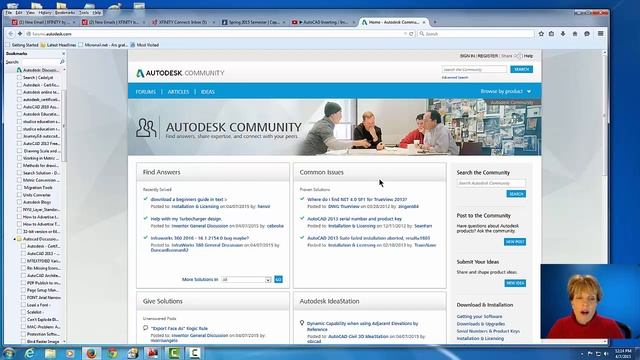Click the speech bubble icon beside Export Face post
Image resolution: width=640 pixels, height=360 pixels.
(x=146, y=328)
